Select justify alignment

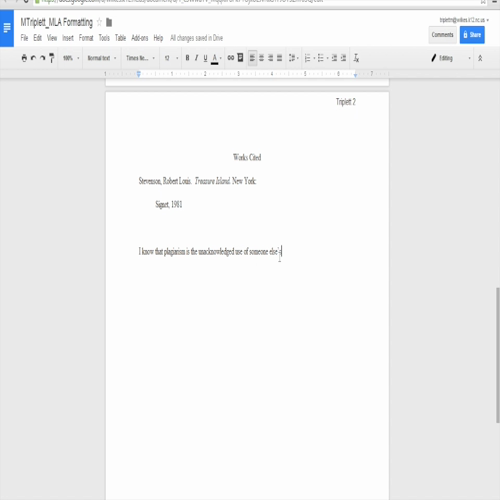280,58
